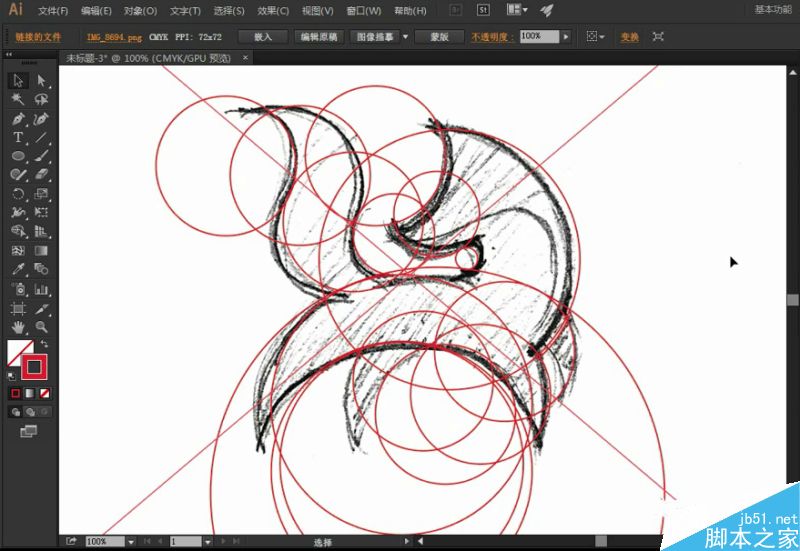Image resolution: width=800 pixels, height=551 pixels.
Task: Set paint mode to Color
Action: (15, 393)
